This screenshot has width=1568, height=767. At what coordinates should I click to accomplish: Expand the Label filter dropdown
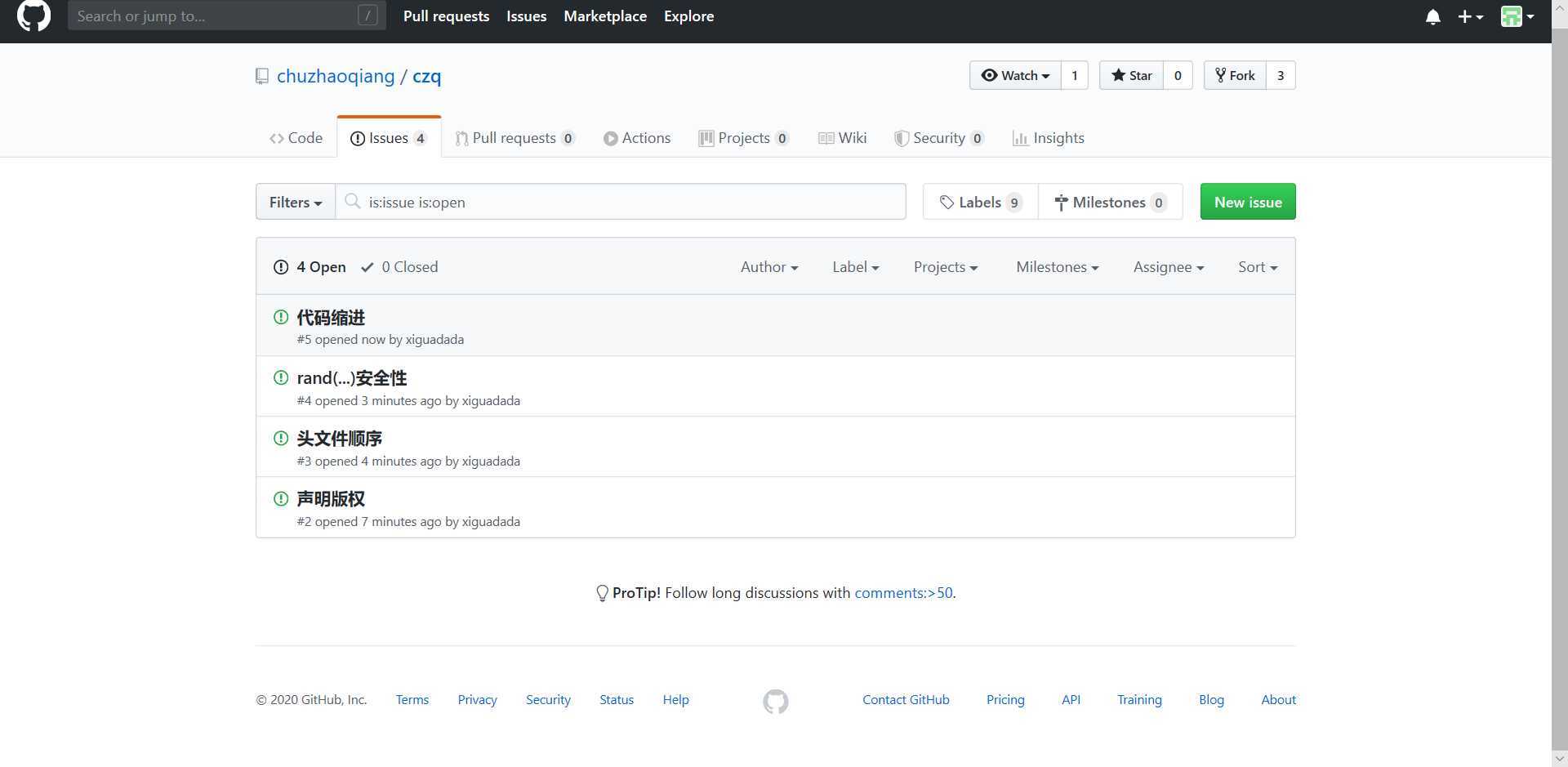tap(856, 267)
